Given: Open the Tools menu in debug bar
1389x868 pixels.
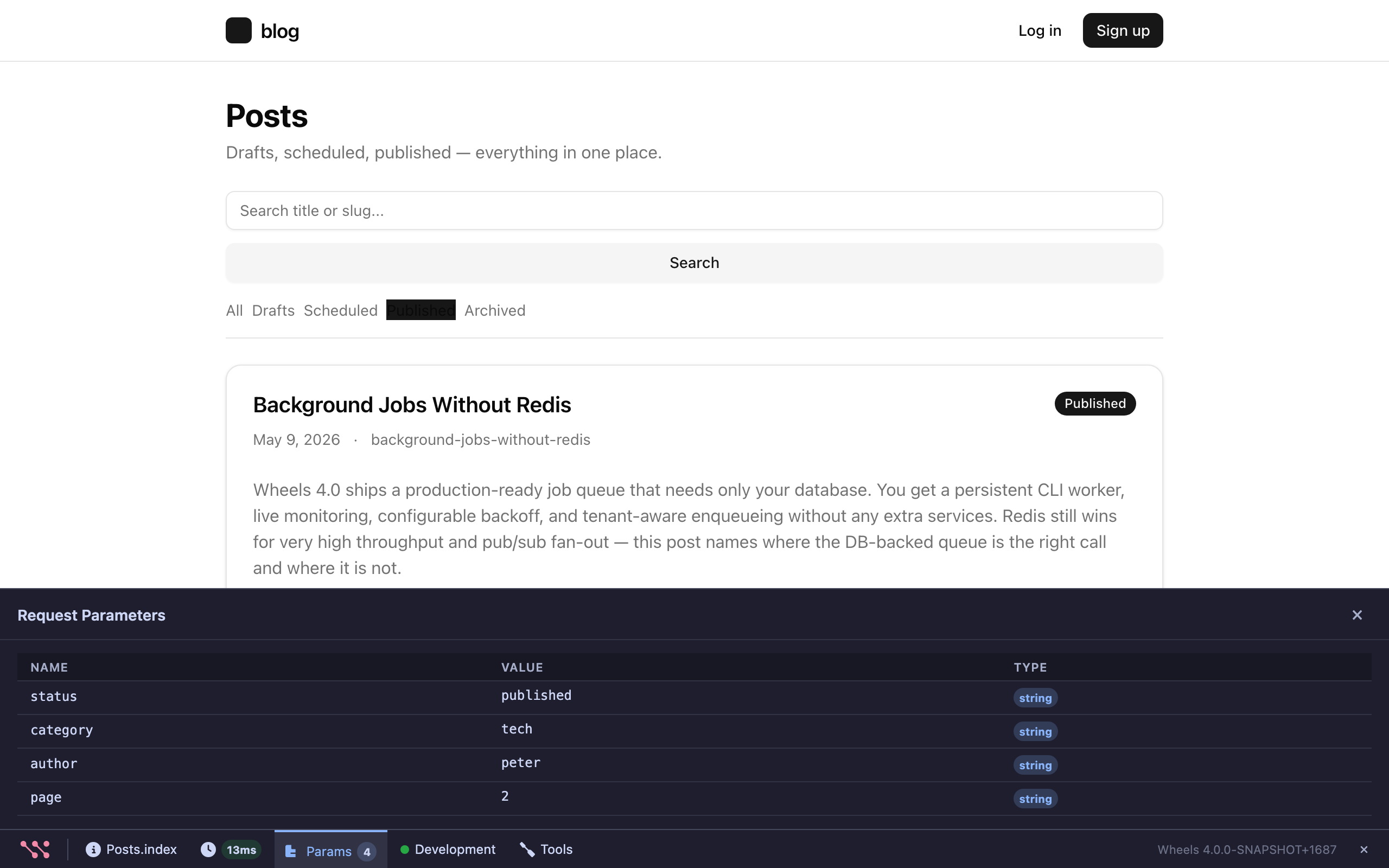Looking at the screenshot, I should point(546,849).
